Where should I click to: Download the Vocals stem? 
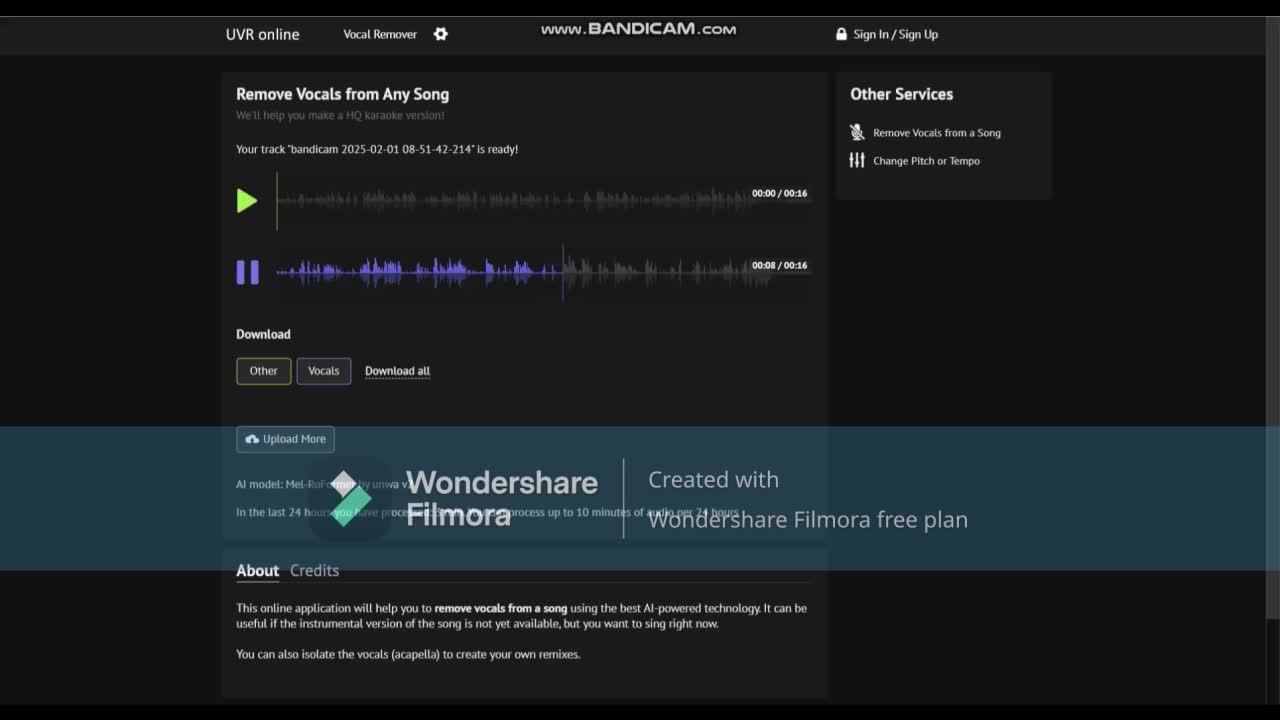point(324,371)
